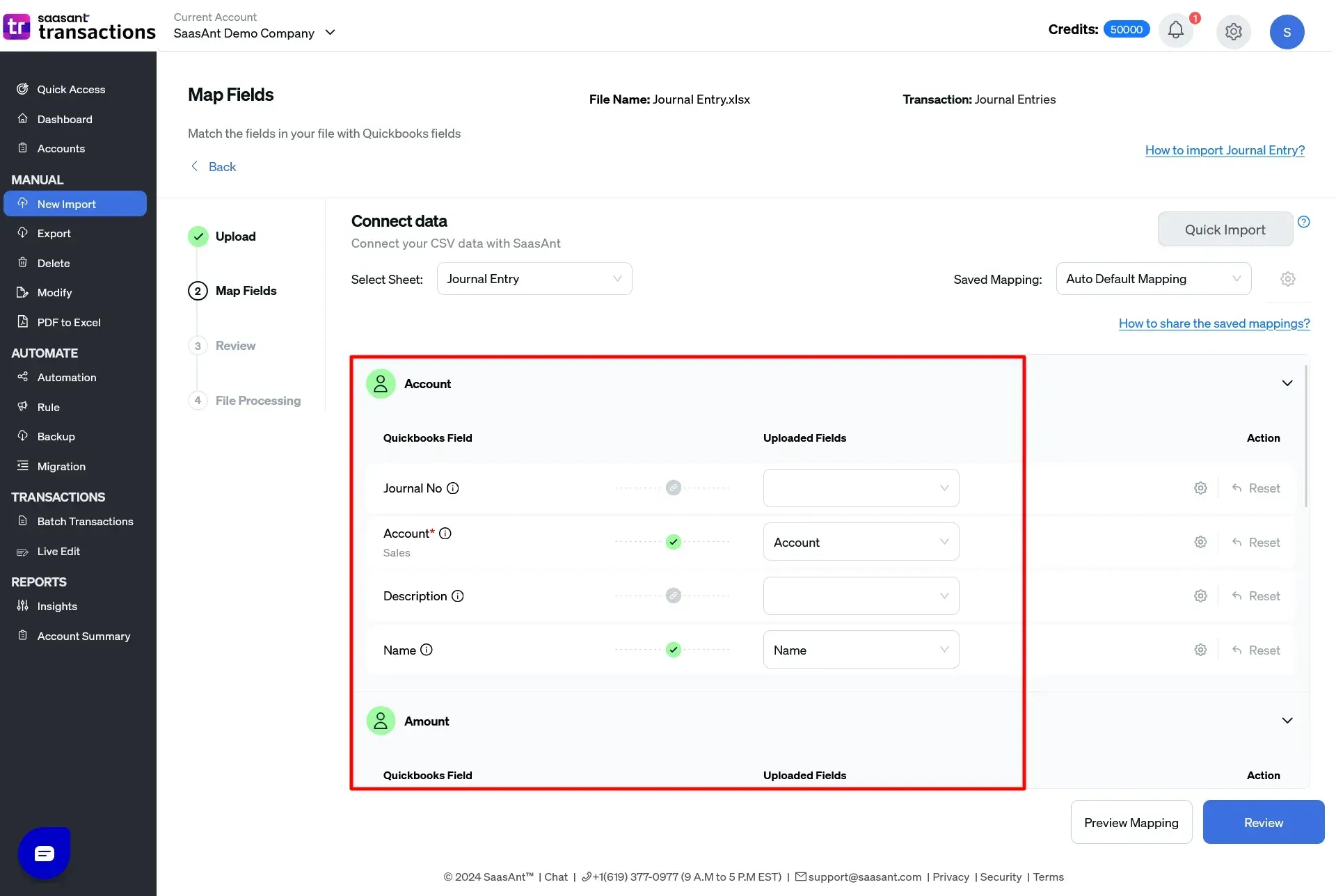
Task: Open the top header settings gear
Action: (x=1233, y=31)
